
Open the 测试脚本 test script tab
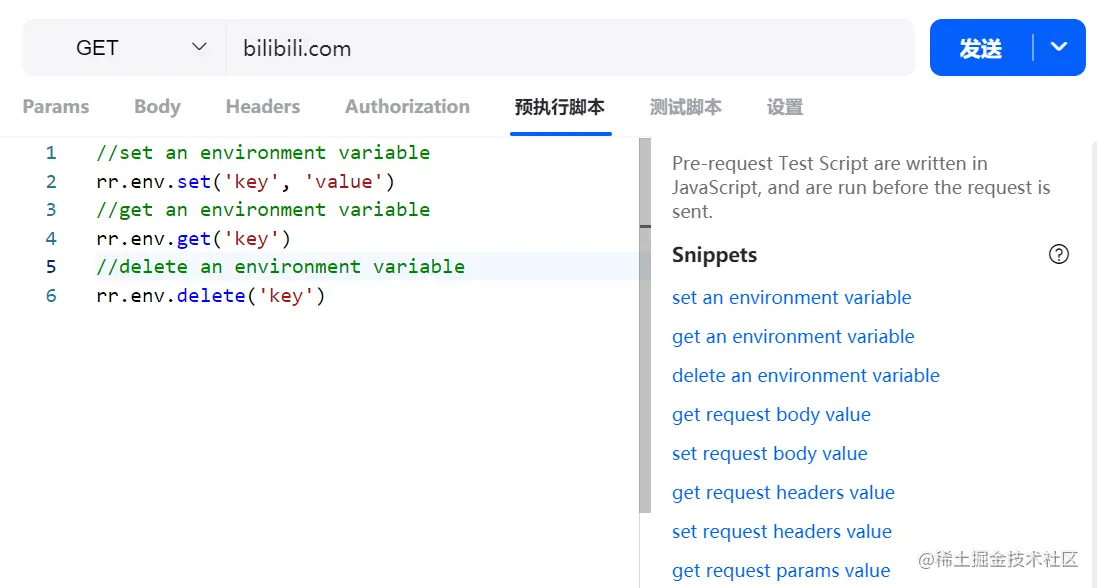[685, 107]
